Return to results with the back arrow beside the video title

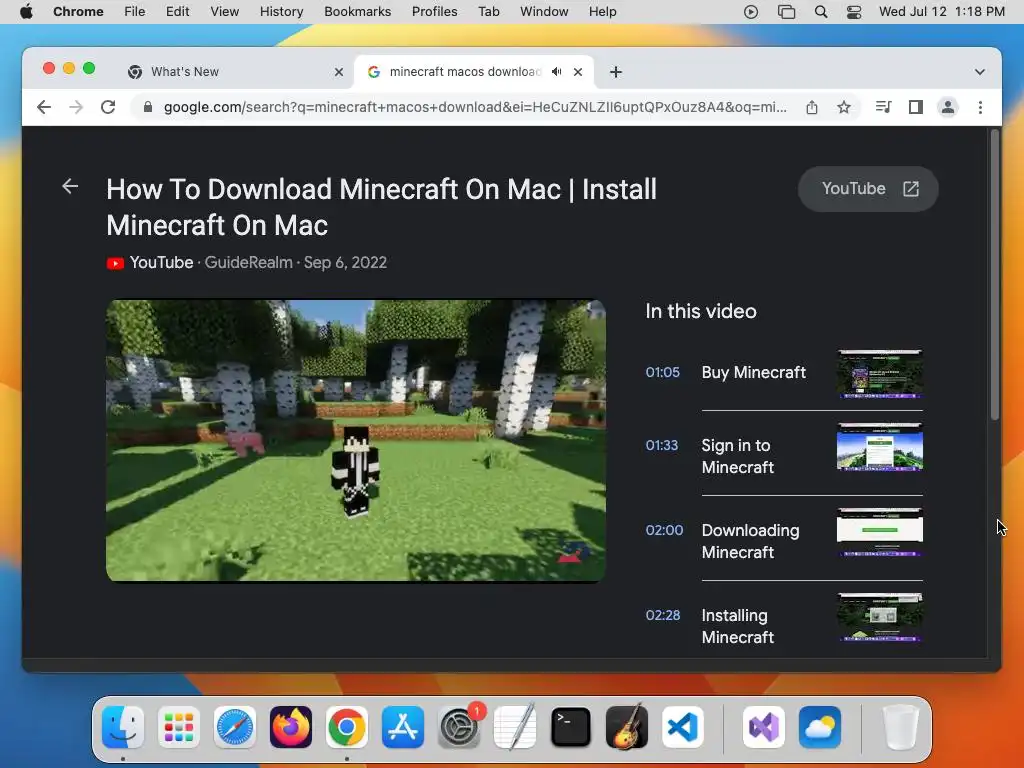(x=70, y=187)
